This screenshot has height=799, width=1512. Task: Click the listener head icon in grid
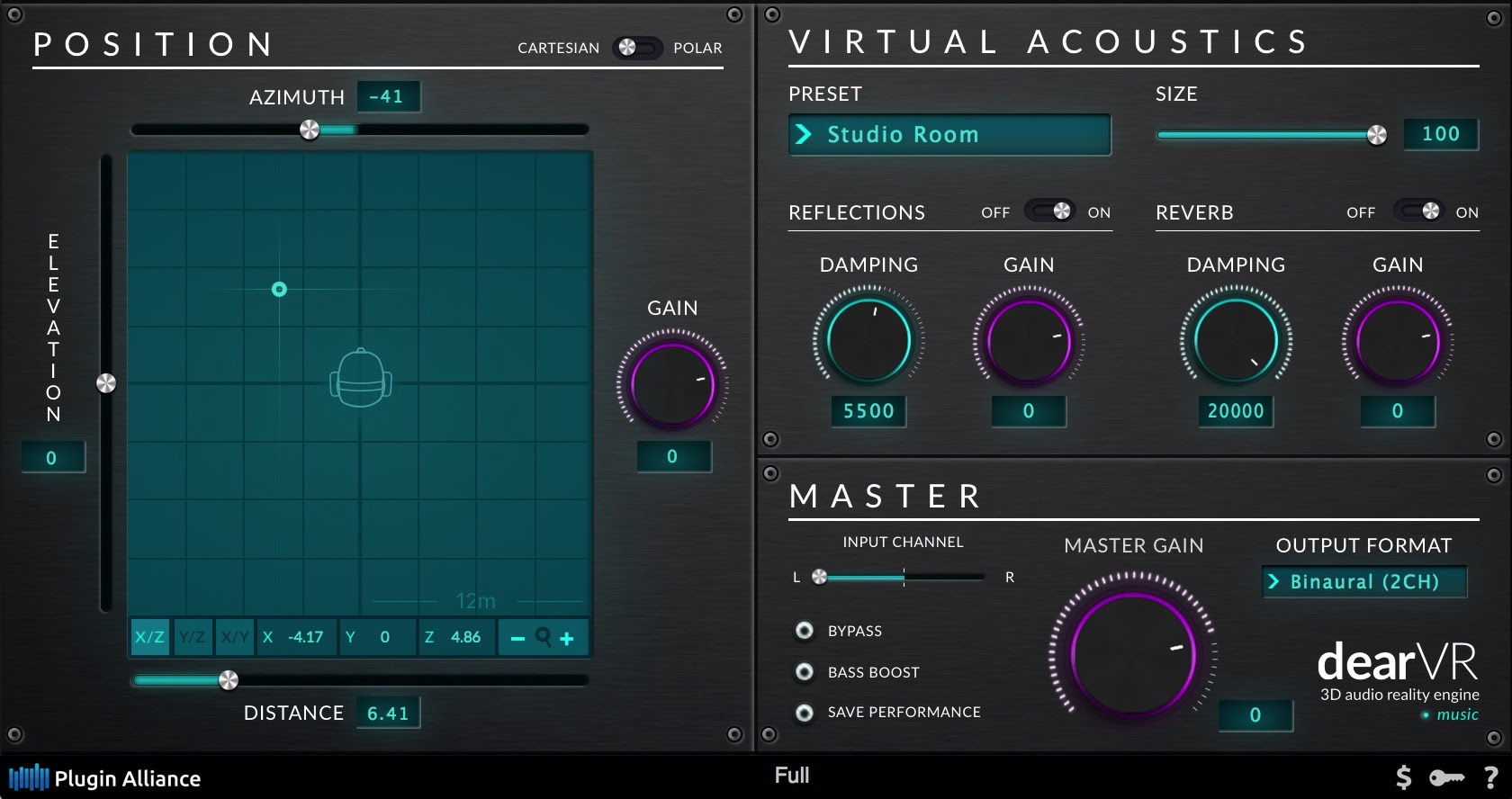coord(361,379)
